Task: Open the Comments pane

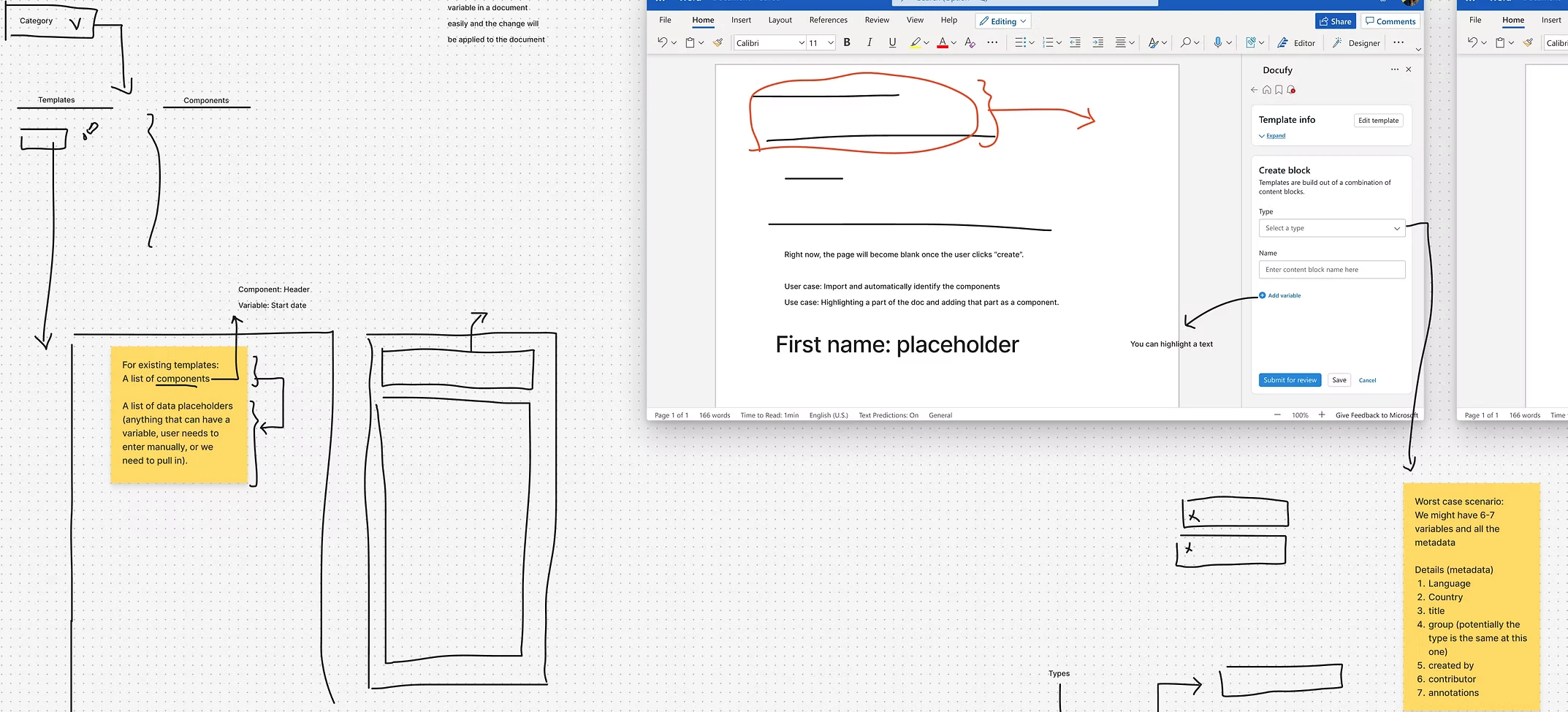Action: point(1390,21)
